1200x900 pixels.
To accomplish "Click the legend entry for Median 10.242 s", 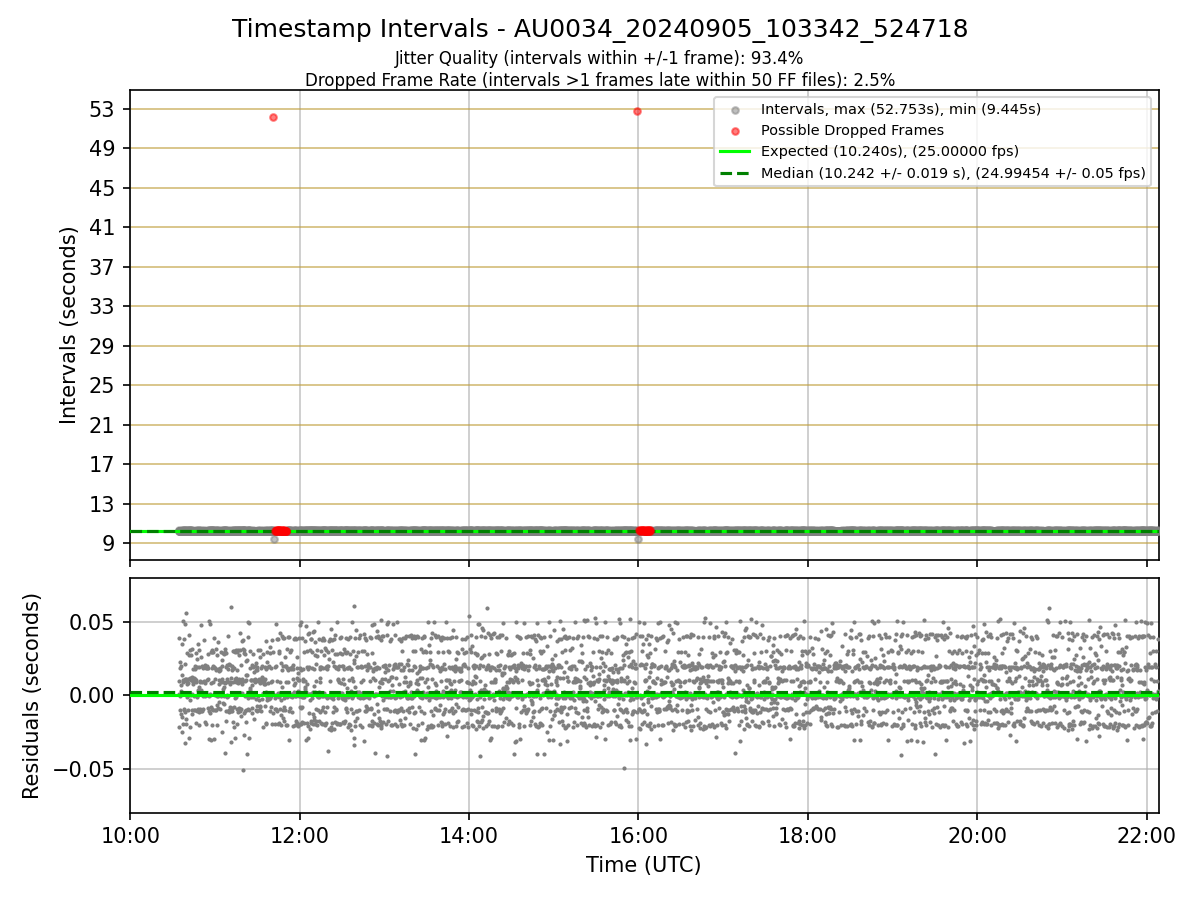I will pyautogui.click(x=953, y=173).
